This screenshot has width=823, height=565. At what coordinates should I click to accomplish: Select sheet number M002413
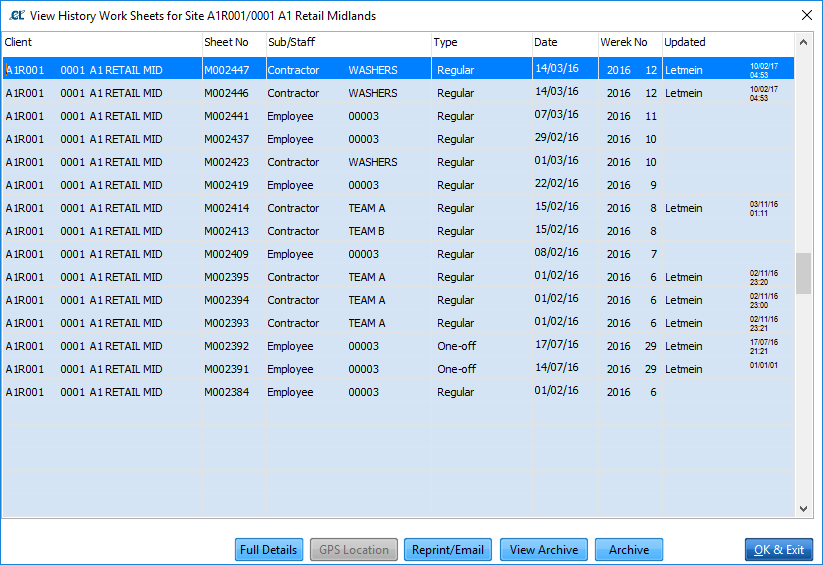pyautogui.click(x=227, y=231)
